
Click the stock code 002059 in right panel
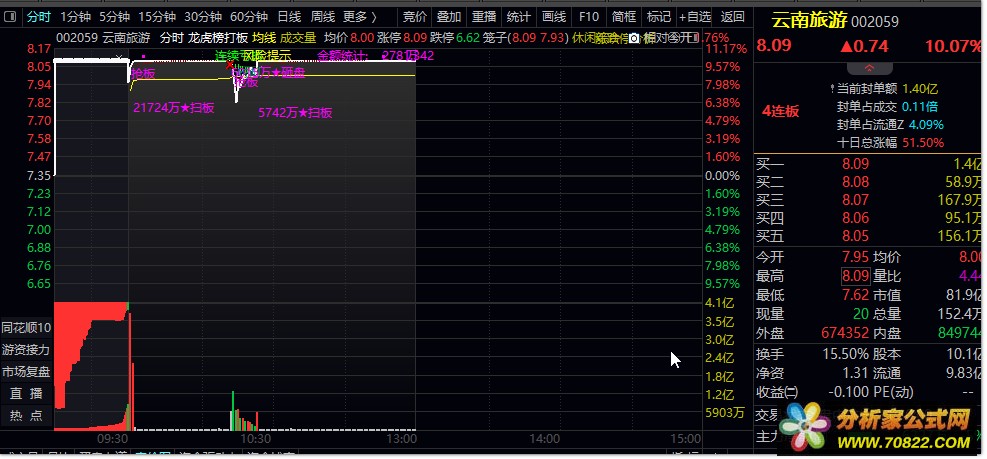tap(875, 23)
